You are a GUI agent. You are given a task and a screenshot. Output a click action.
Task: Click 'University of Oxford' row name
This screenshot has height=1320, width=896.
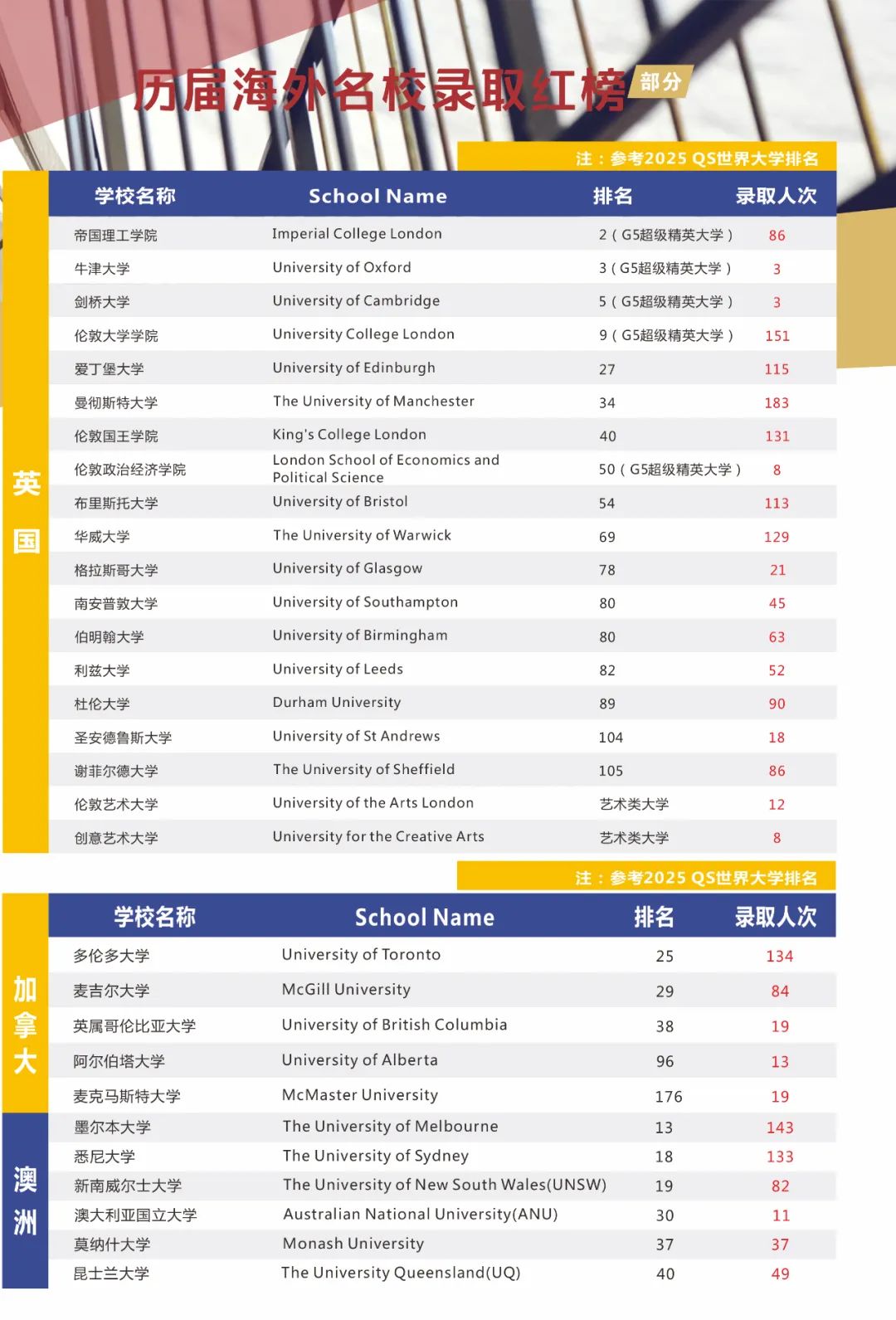coord(342,267)
